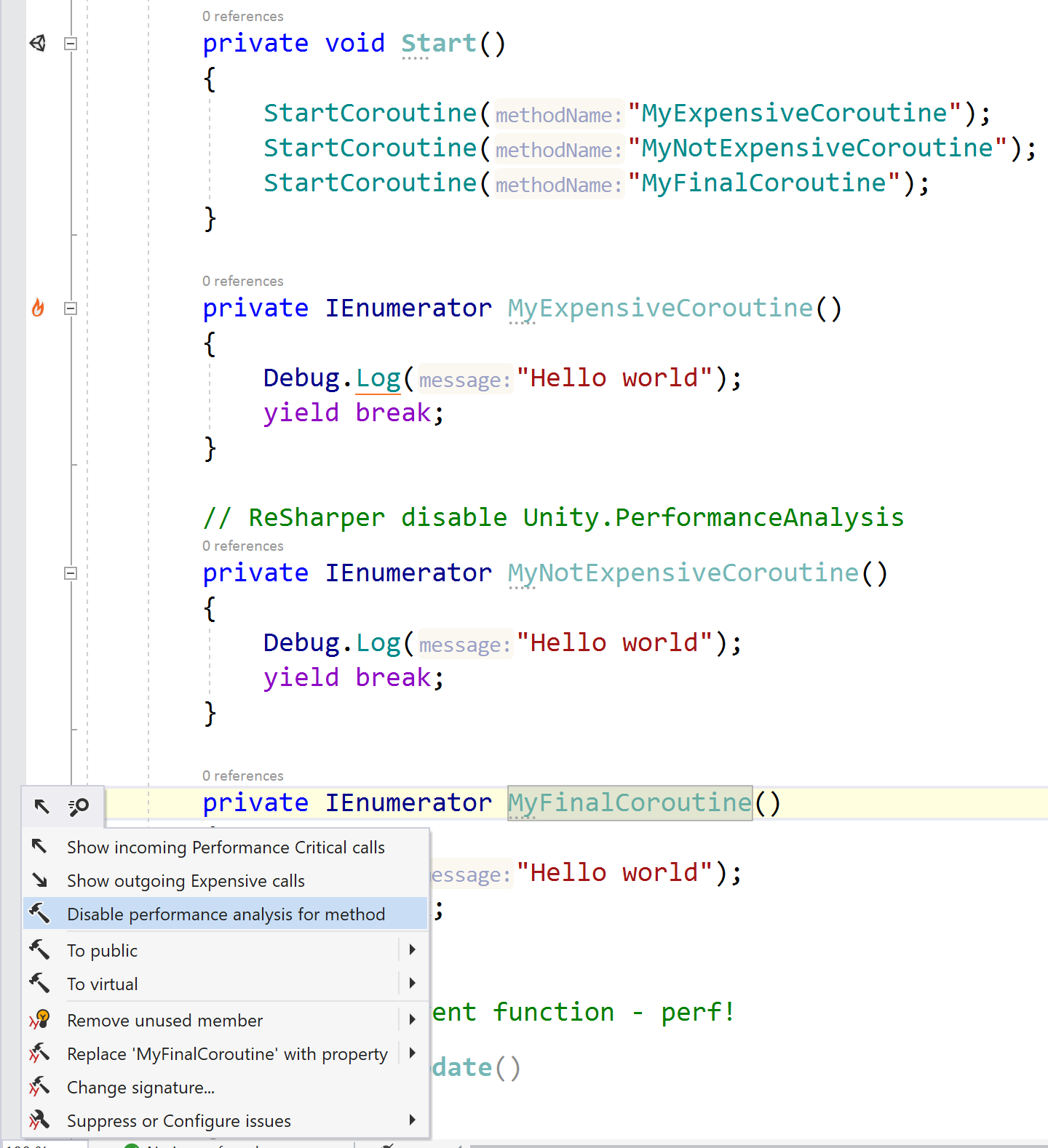Click the MyNotExpensiveCoroutine method declaration name
This screenshot has height=1148, width=1048.
click(683, 573)
